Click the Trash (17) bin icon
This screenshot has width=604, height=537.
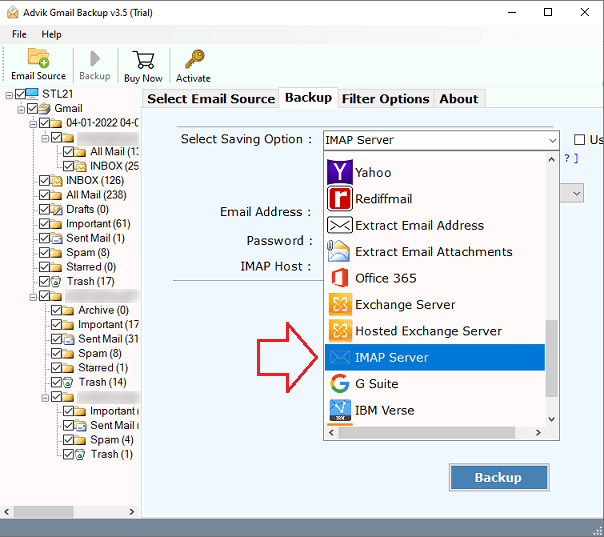56,281
